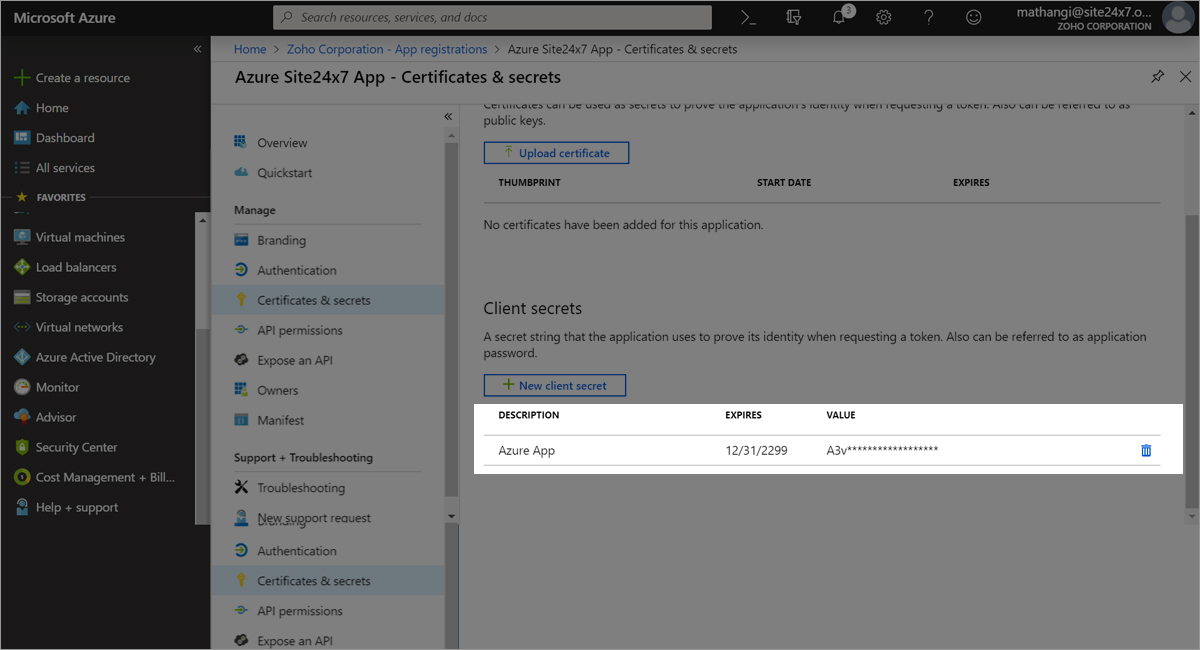
Task: Delete the Azure App client secret
Action: tap(1146, 450)
